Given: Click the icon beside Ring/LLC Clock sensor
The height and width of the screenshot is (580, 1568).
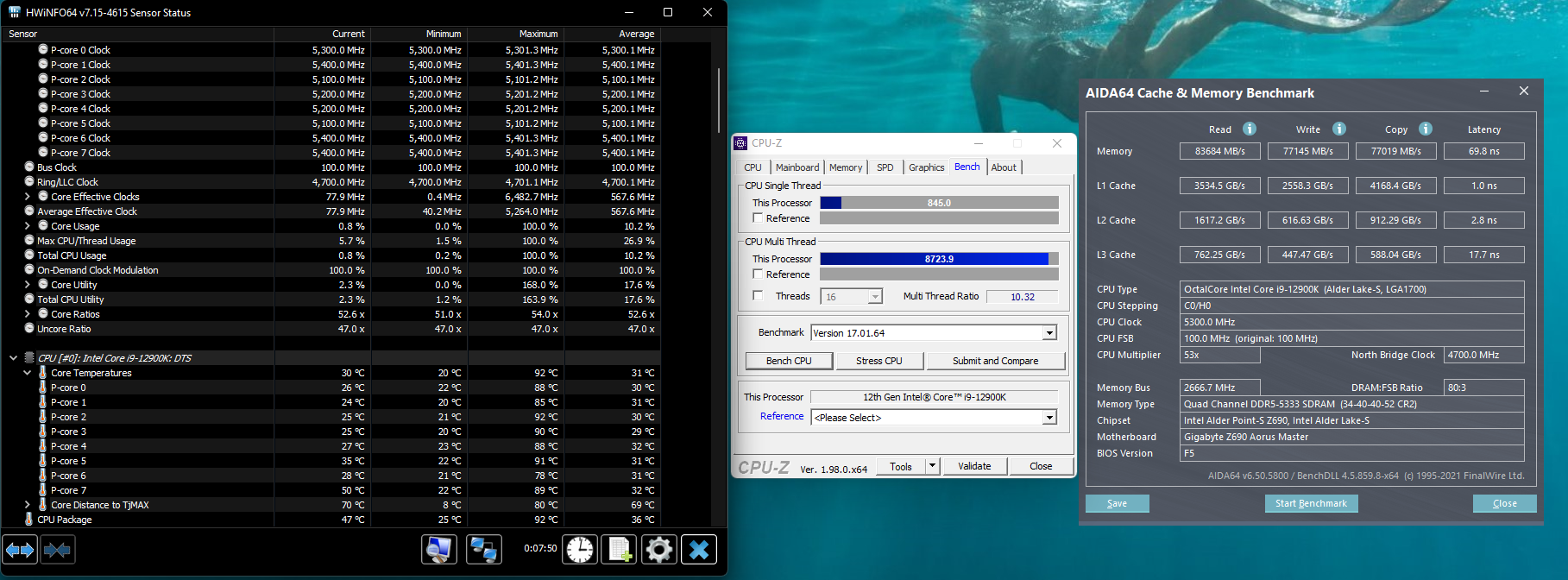Looking at the screenshot, I should tap(29, 181).
